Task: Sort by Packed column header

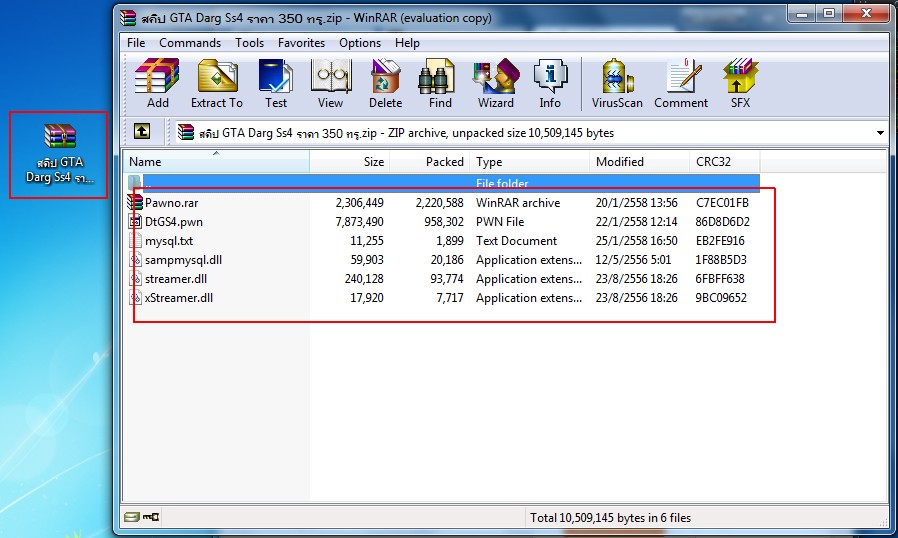Action: [430, 162]
